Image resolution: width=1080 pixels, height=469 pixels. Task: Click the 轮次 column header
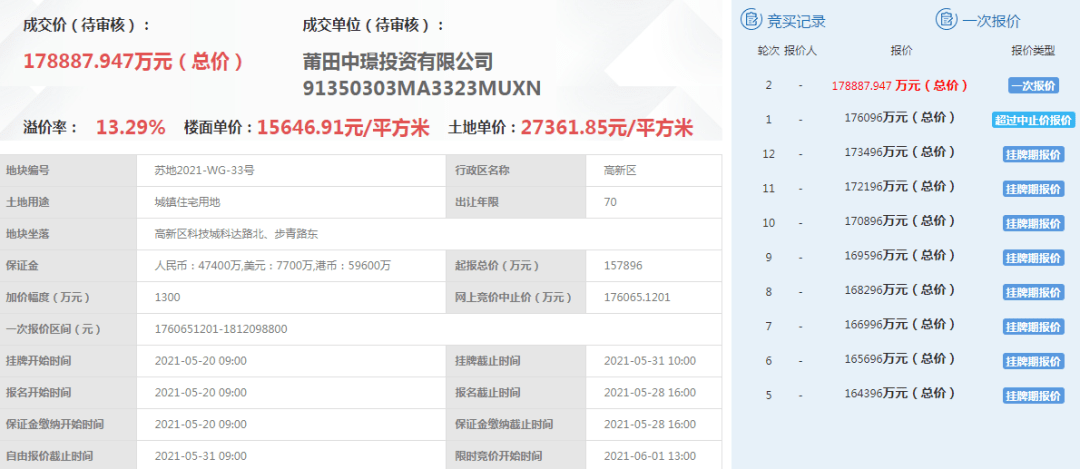(768, 51)
